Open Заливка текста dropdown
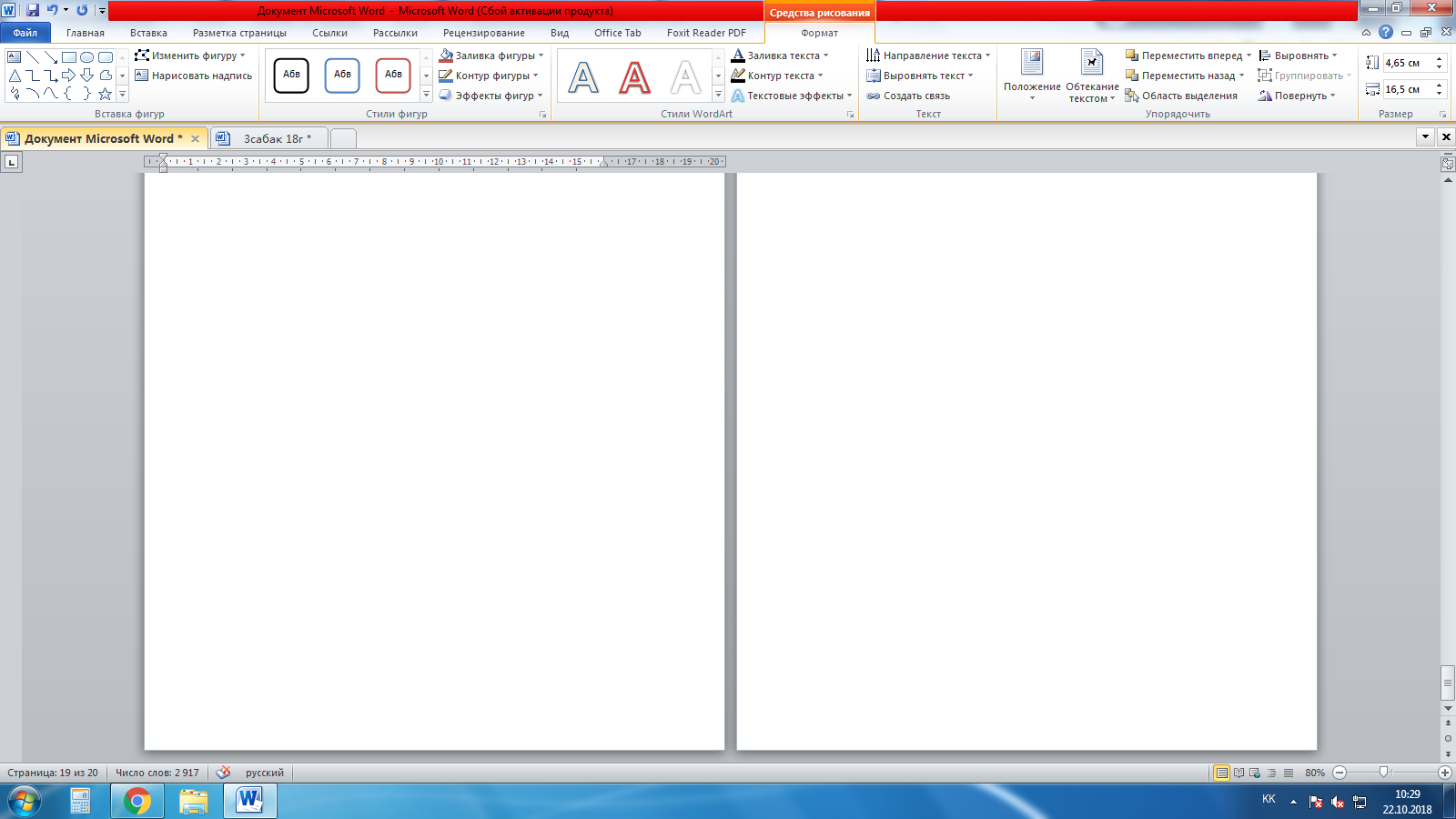 click(781, 56)
